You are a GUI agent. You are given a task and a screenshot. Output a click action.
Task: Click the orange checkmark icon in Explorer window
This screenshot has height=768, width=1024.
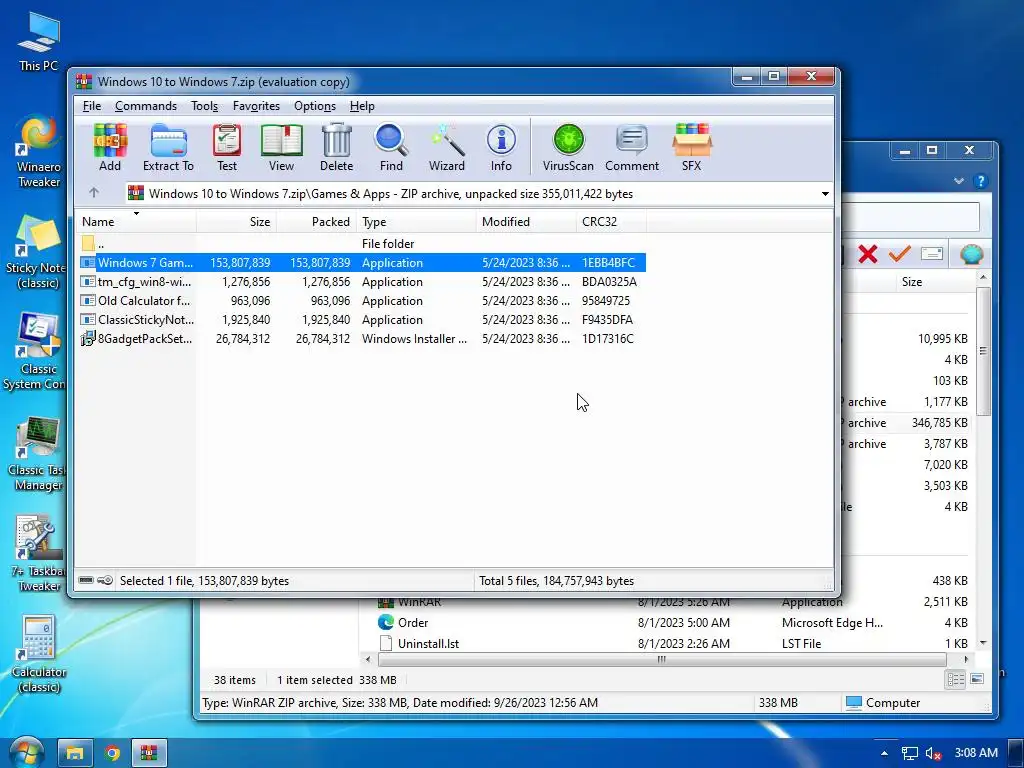tap(900, 253)
